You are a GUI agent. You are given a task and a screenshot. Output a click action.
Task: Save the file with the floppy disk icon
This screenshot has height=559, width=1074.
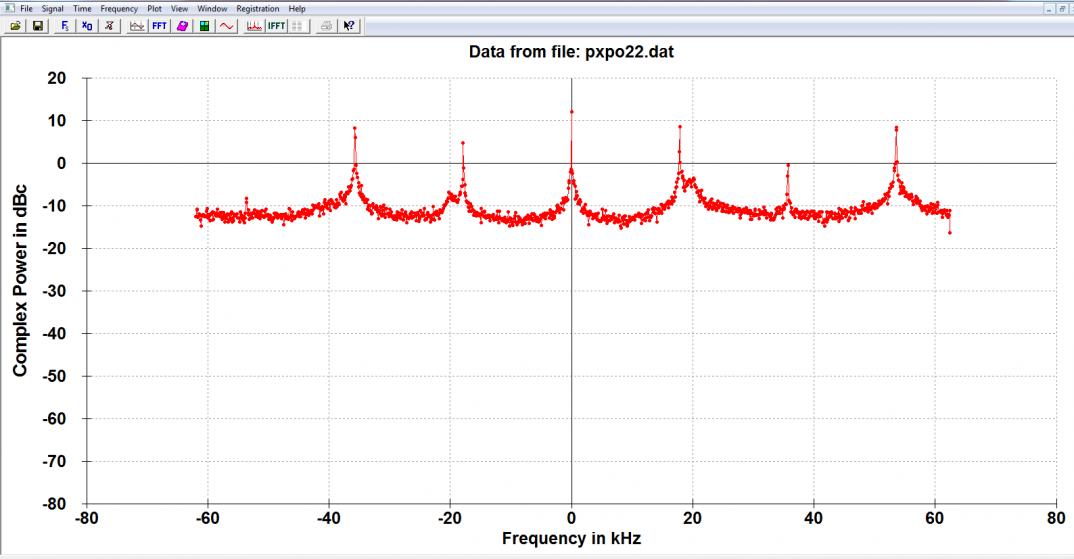click(38, 26)
